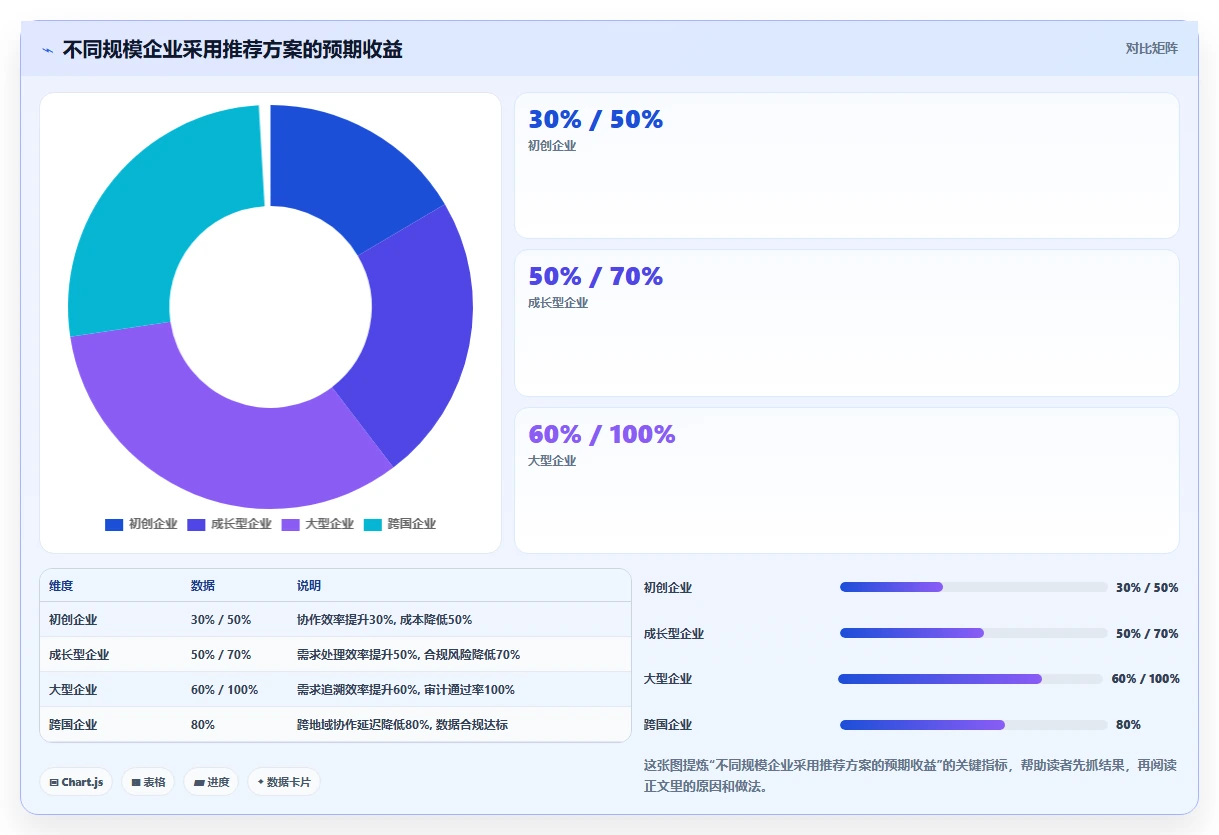1219x835 pixels.
Task: Click the 进度 tag chip
Action: (x=211, y=782)
